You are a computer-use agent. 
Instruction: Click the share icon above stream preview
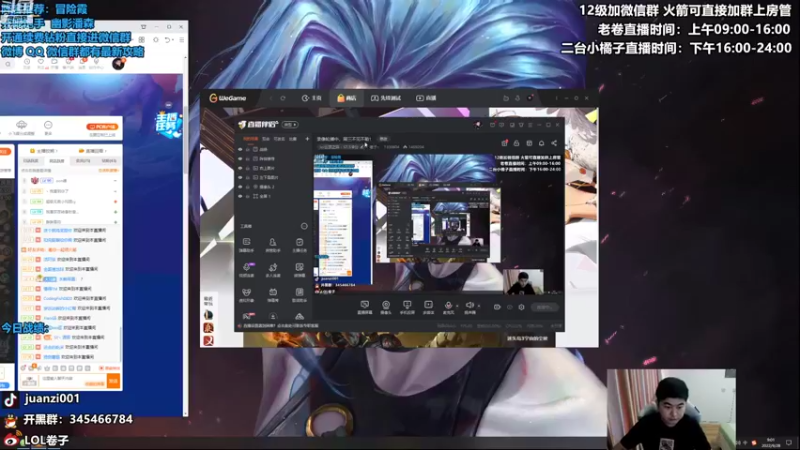(x=554, y=143)
